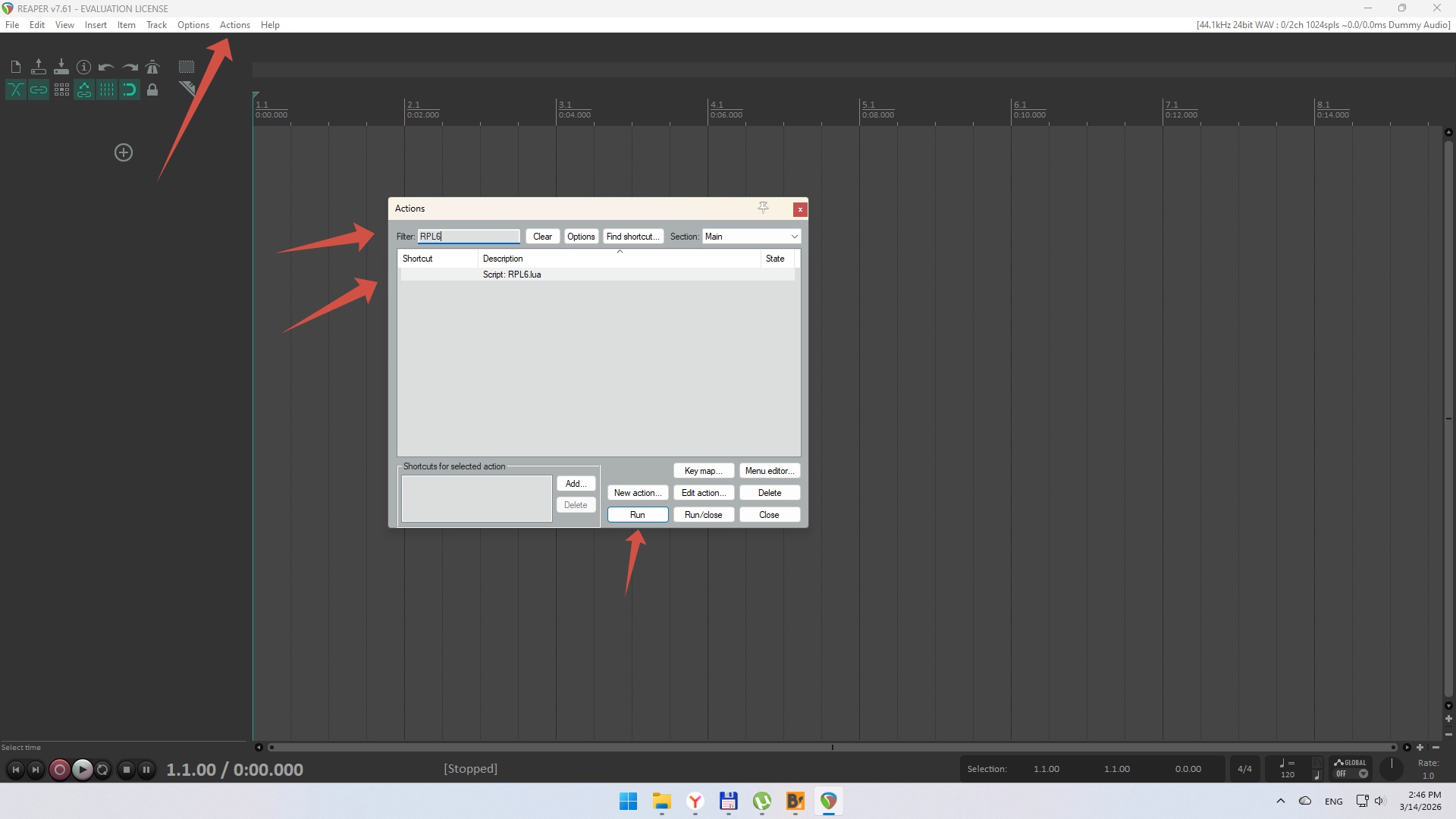Click the Run button in Actions dialog
Viewport: 1456px width, 819px height.
coord(637,515)
